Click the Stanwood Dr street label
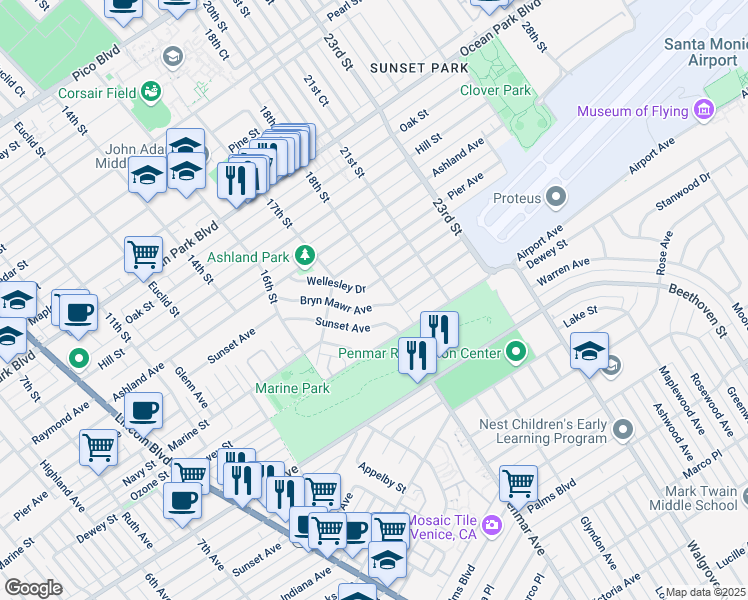 [x=684, y=191]
